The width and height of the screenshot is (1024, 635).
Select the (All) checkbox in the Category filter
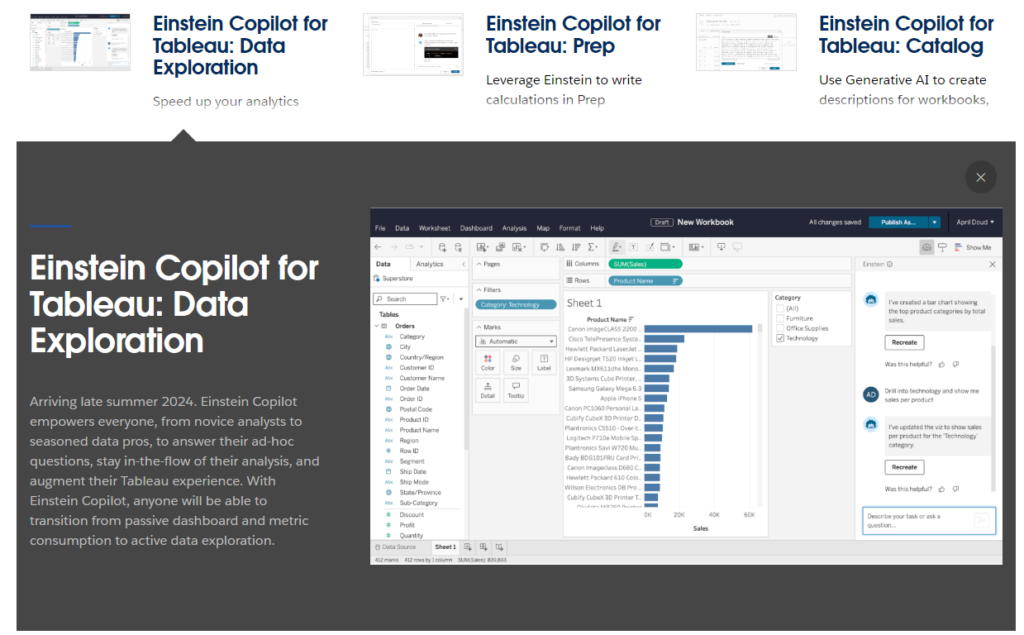(x=781, y=308)
